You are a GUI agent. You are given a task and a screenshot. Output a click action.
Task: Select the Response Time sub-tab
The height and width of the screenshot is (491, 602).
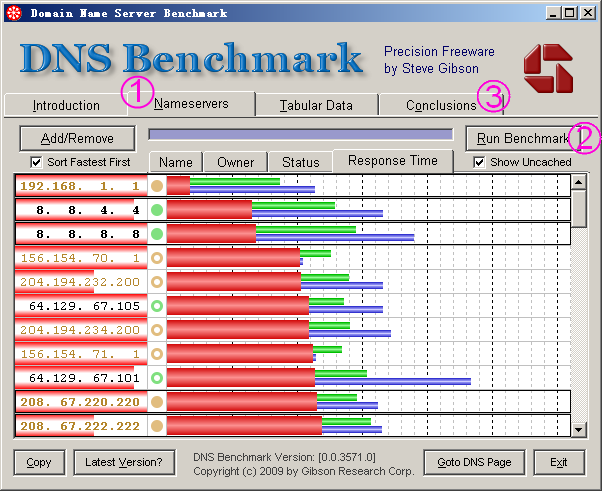click(393, 161)
